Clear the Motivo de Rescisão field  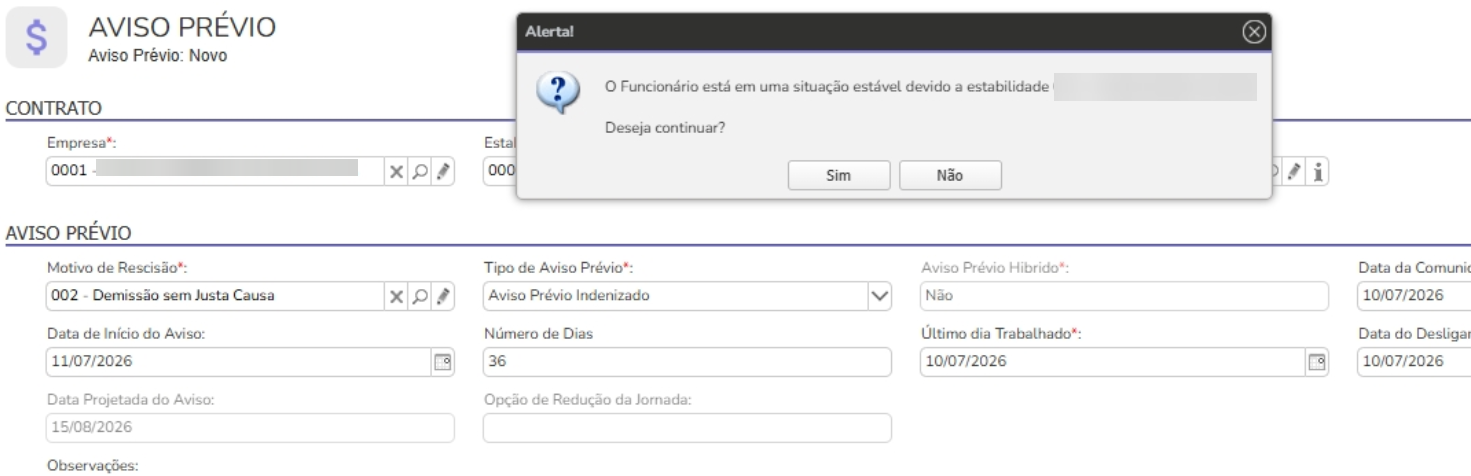coord(397,296)
